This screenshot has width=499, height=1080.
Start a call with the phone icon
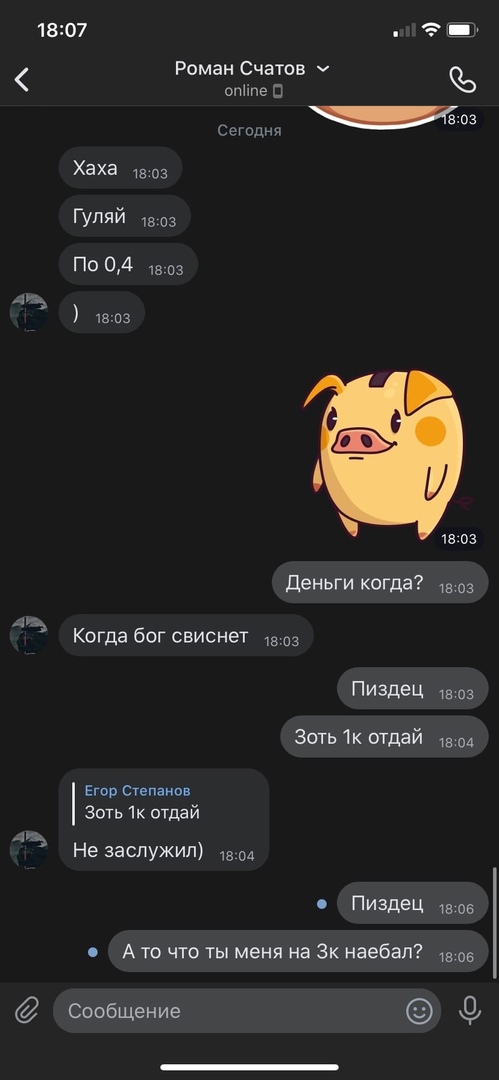point(462,80)
